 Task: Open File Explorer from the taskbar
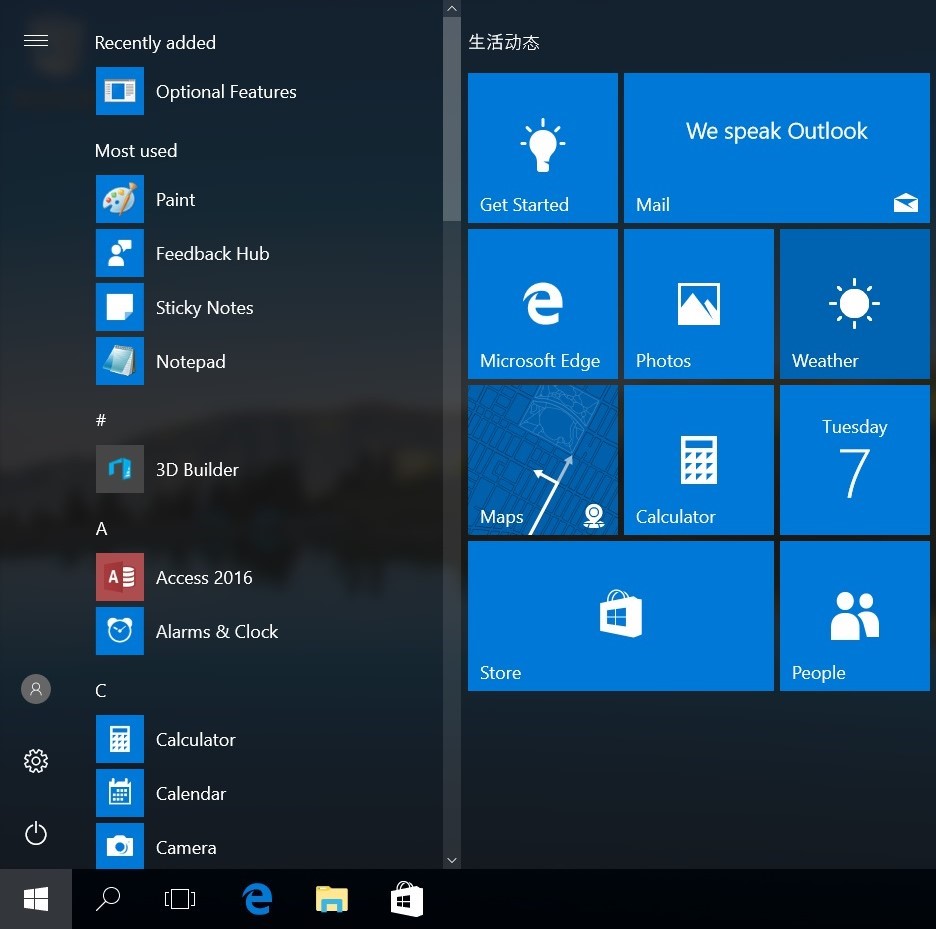coord(332,899)
